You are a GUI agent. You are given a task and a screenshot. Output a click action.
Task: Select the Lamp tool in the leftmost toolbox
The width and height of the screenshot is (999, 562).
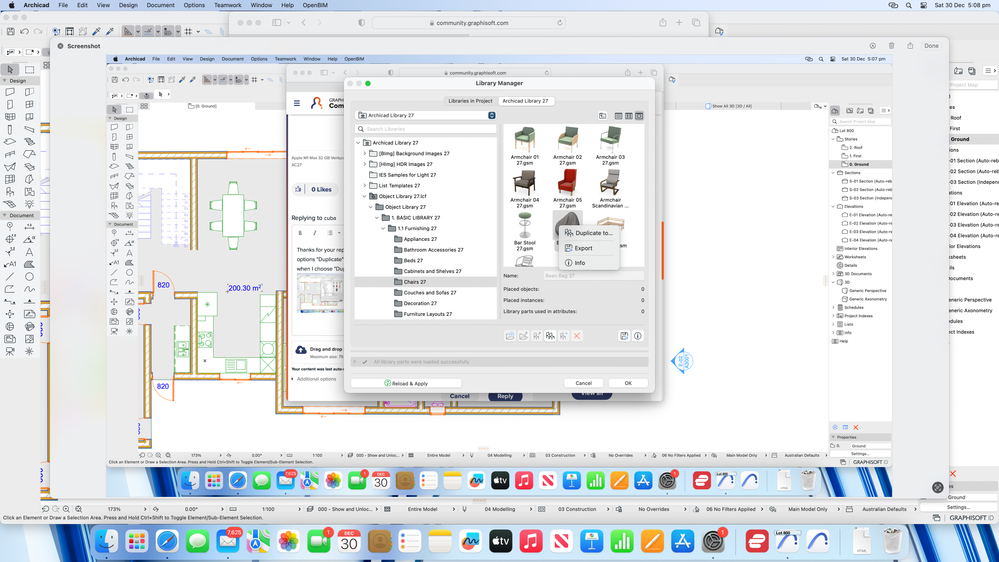coord(29,204)
